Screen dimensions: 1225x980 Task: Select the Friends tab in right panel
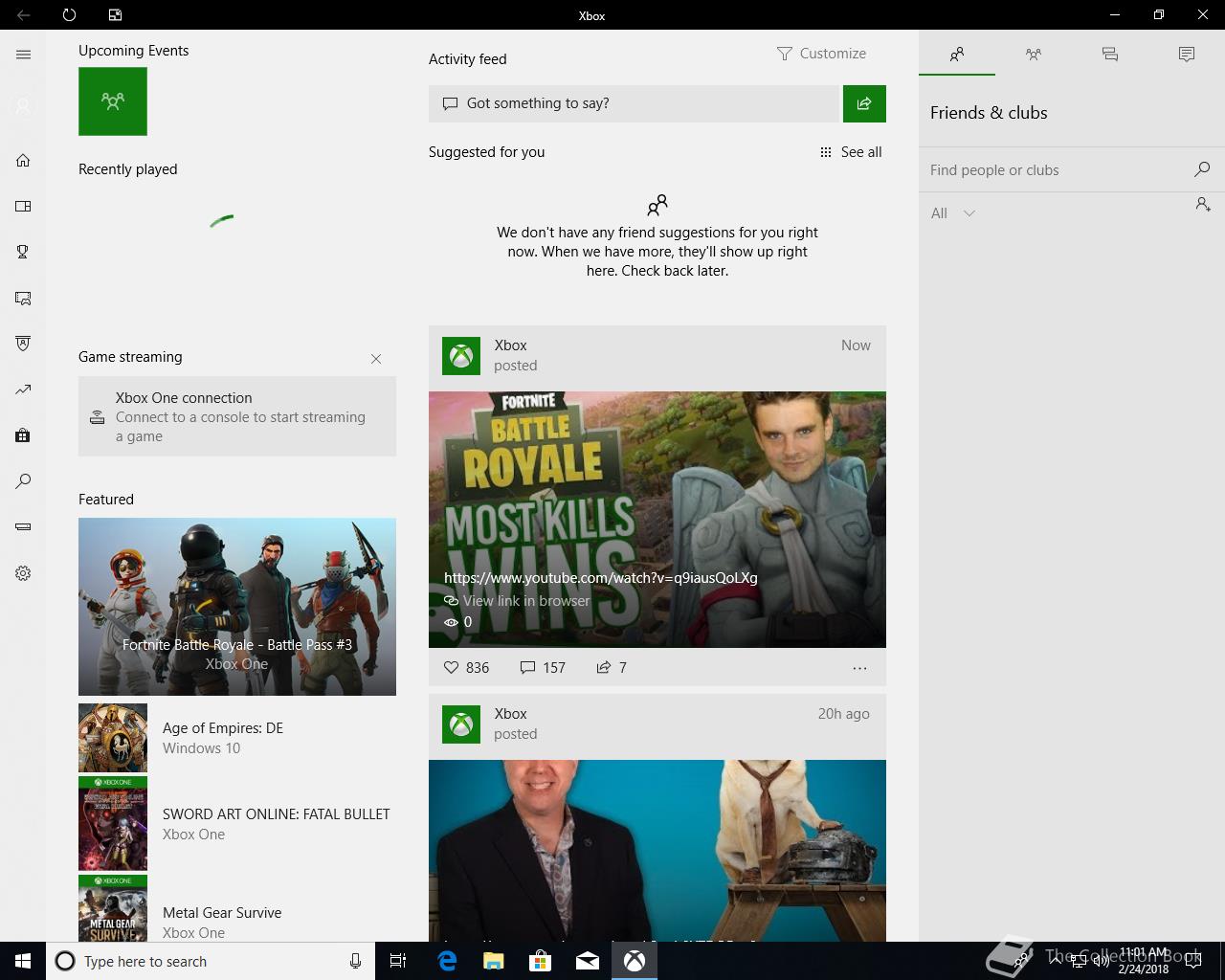tap(957, 55)
